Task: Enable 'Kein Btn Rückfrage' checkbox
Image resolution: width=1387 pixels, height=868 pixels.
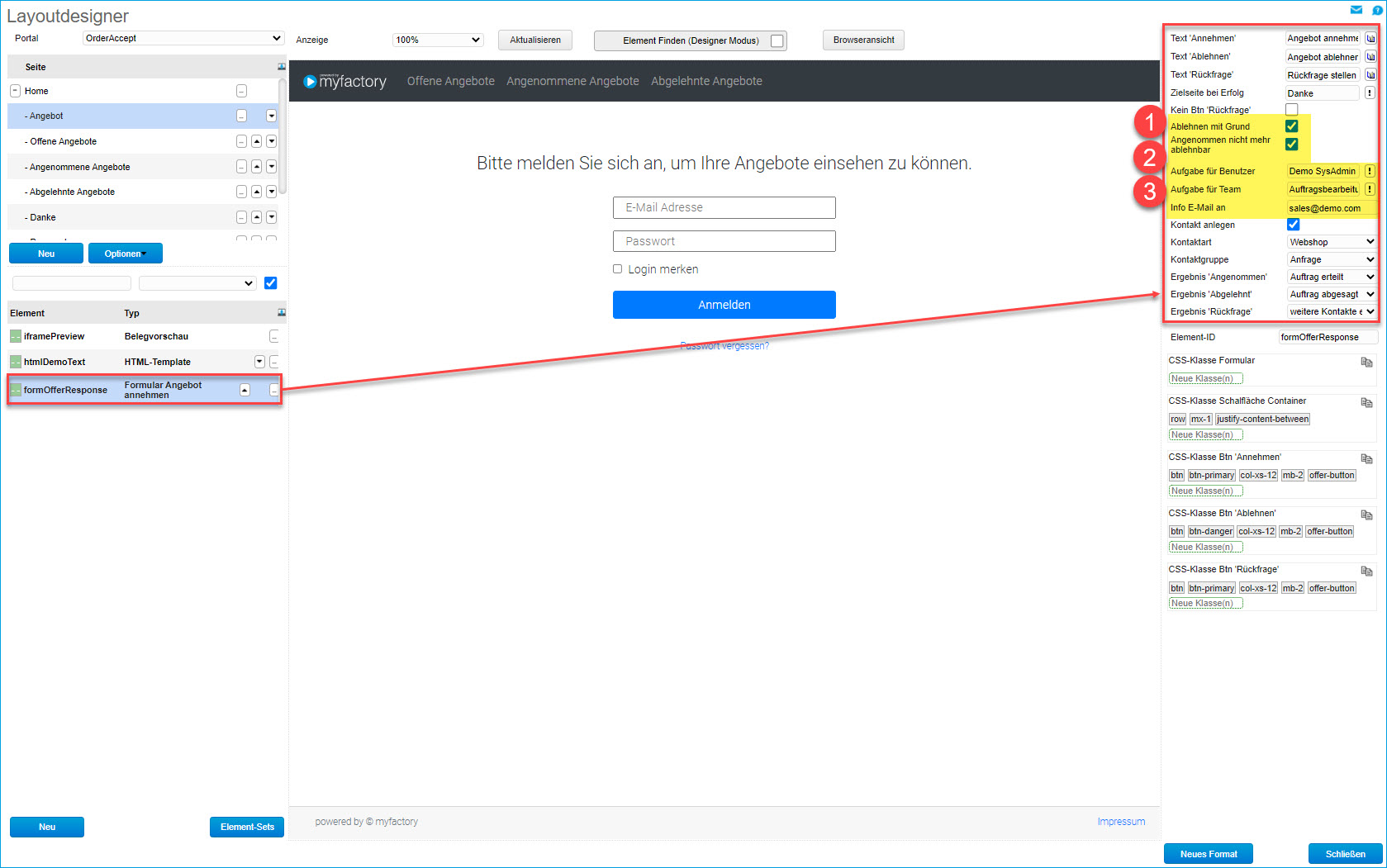Action: click(1291, 110)
